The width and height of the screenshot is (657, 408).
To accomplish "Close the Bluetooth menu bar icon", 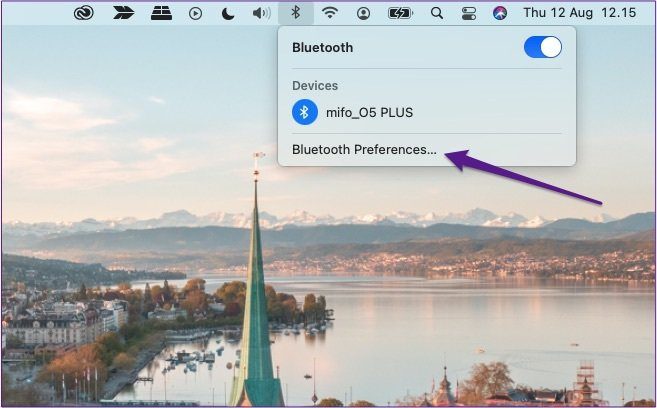I will (x=295, y=13).
